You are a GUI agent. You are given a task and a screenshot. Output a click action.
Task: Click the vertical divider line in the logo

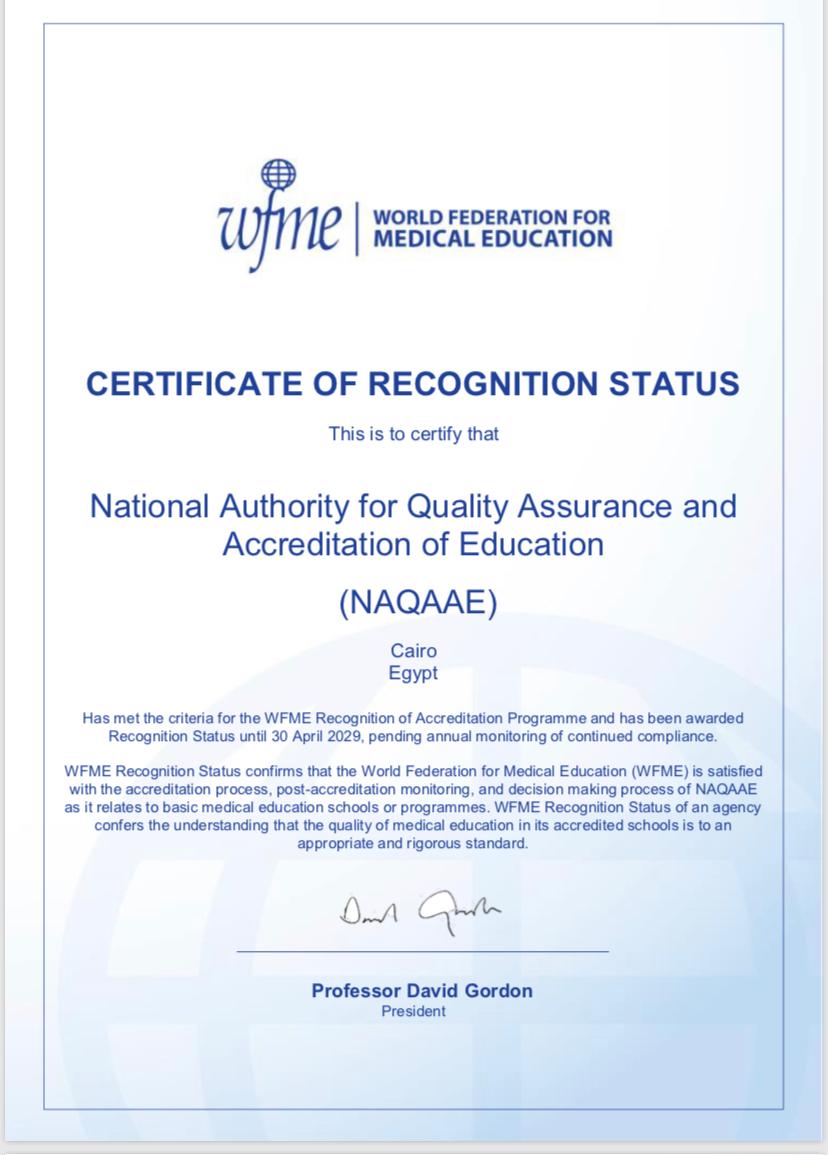pyautogui.click(x=356, y=227)
